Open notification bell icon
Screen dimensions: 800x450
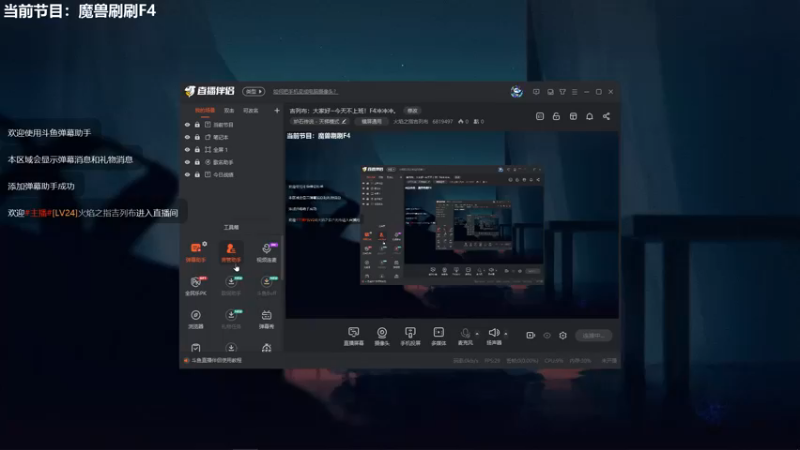(x=589, y=116)
